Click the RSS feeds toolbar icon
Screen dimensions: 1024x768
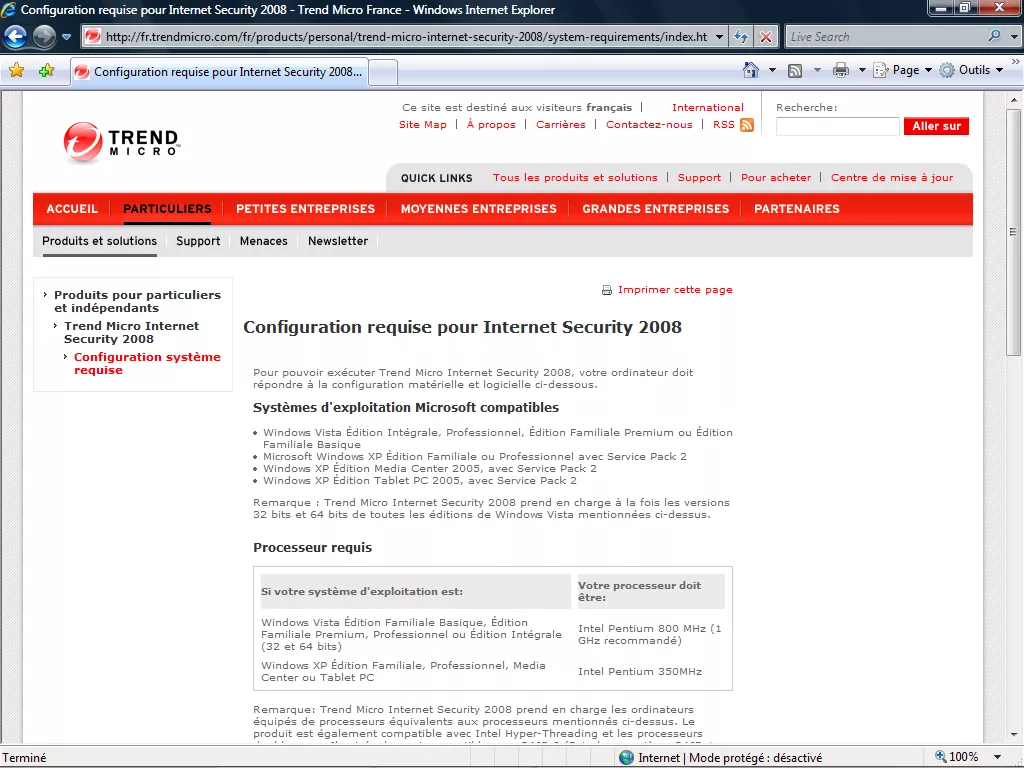(x=795, y=71)
